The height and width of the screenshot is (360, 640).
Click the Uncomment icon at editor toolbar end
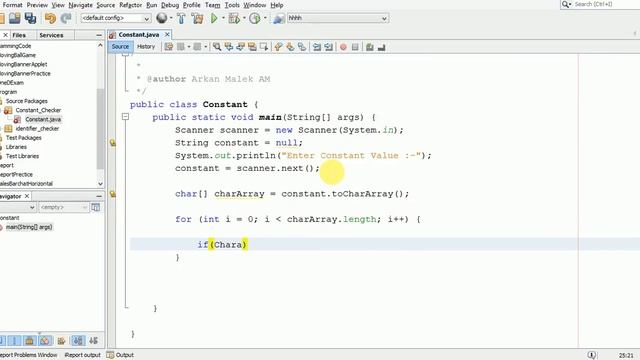pyautogui.click(x=382, y=47)
